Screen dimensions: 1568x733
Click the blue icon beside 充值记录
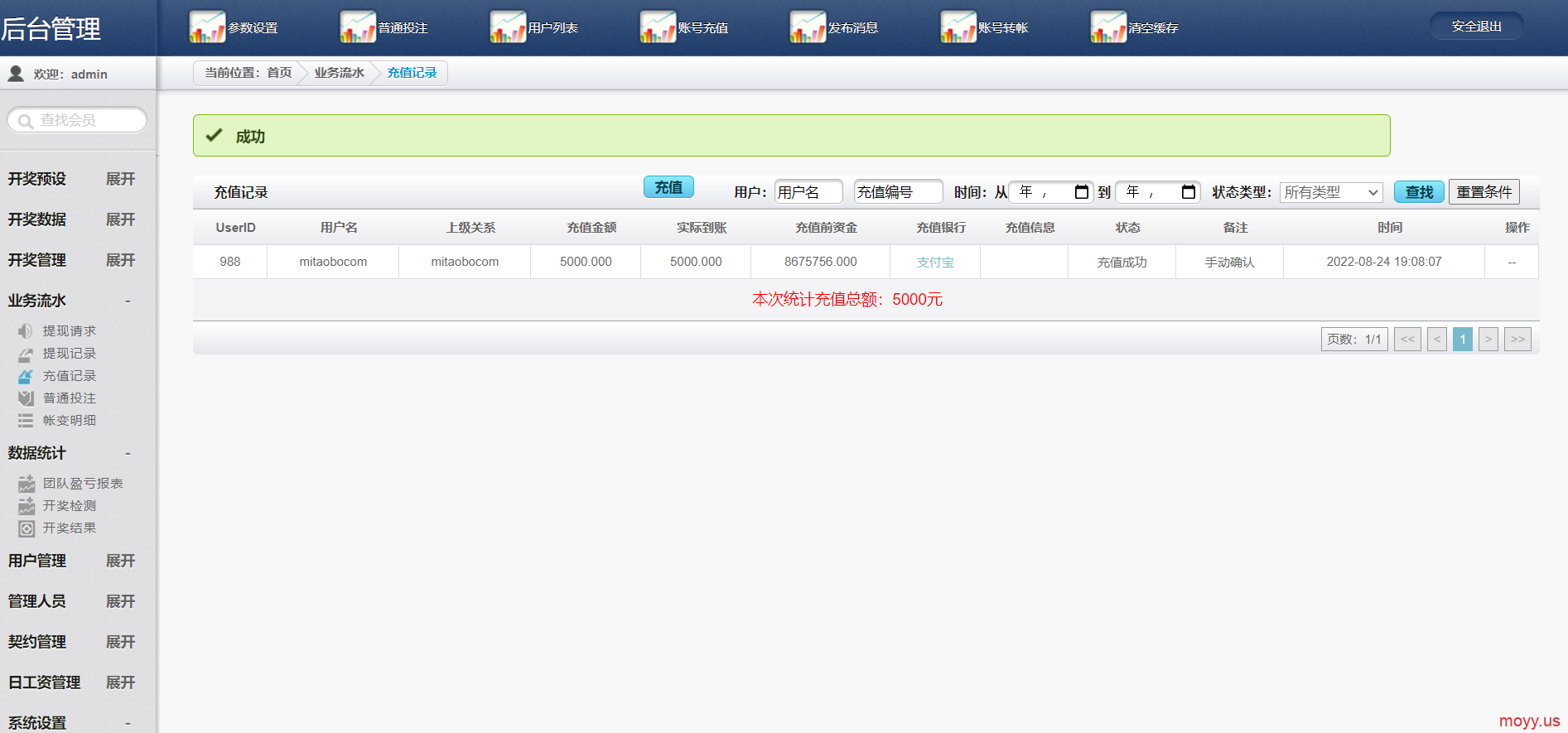pyautogui.click(x=26, y=376)
